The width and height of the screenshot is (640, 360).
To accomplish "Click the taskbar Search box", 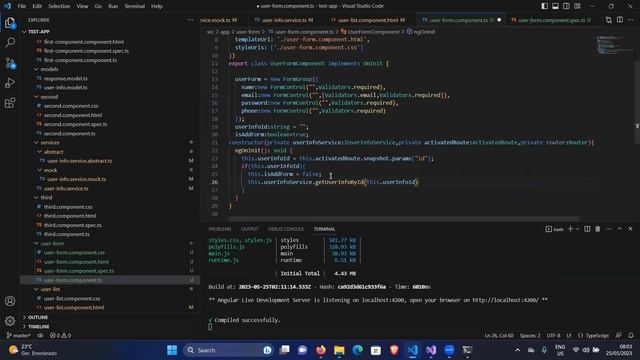I will click(229, 350).
